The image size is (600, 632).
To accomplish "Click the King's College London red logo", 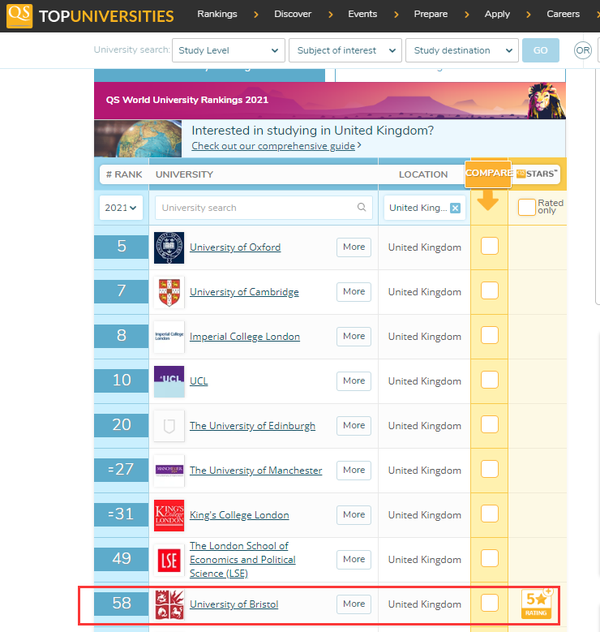I will (169, 515).
